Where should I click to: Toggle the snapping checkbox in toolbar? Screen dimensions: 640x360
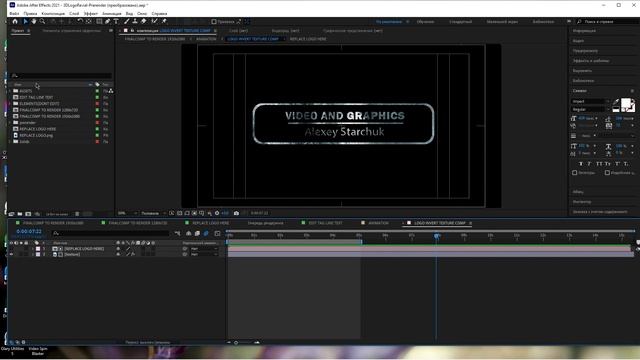point(214,22)
